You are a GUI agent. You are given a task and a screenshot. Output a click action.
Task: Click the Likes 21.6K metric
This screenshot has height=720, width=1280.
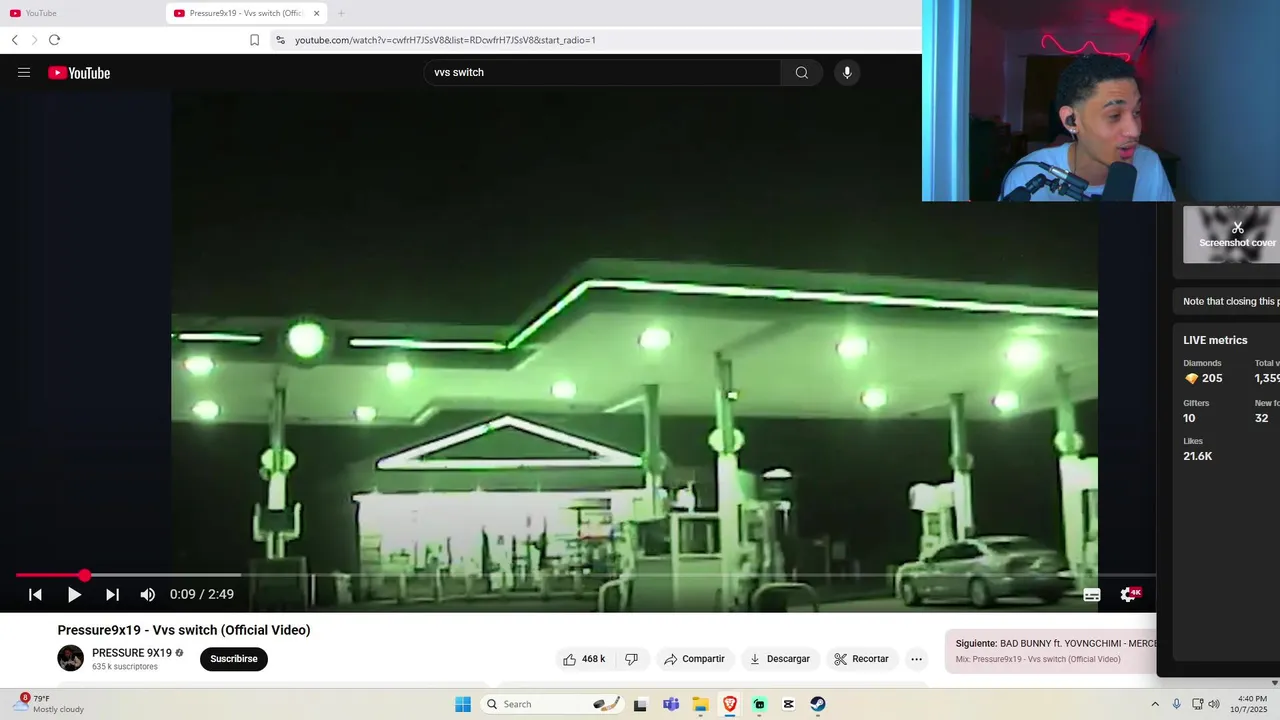[1197, 449]
